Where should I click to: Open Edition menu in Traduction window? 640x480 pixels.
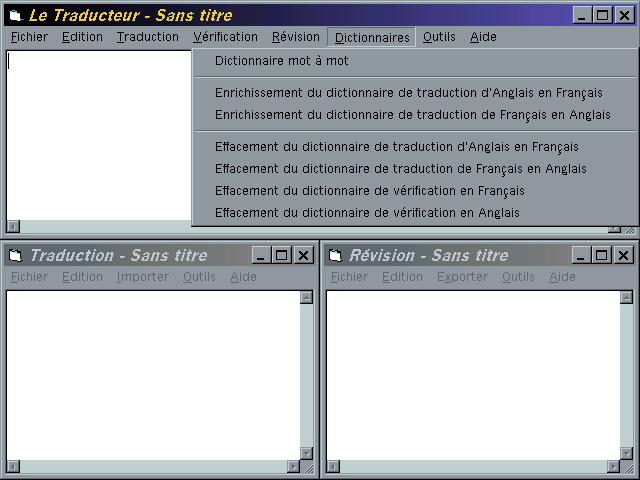82,277
